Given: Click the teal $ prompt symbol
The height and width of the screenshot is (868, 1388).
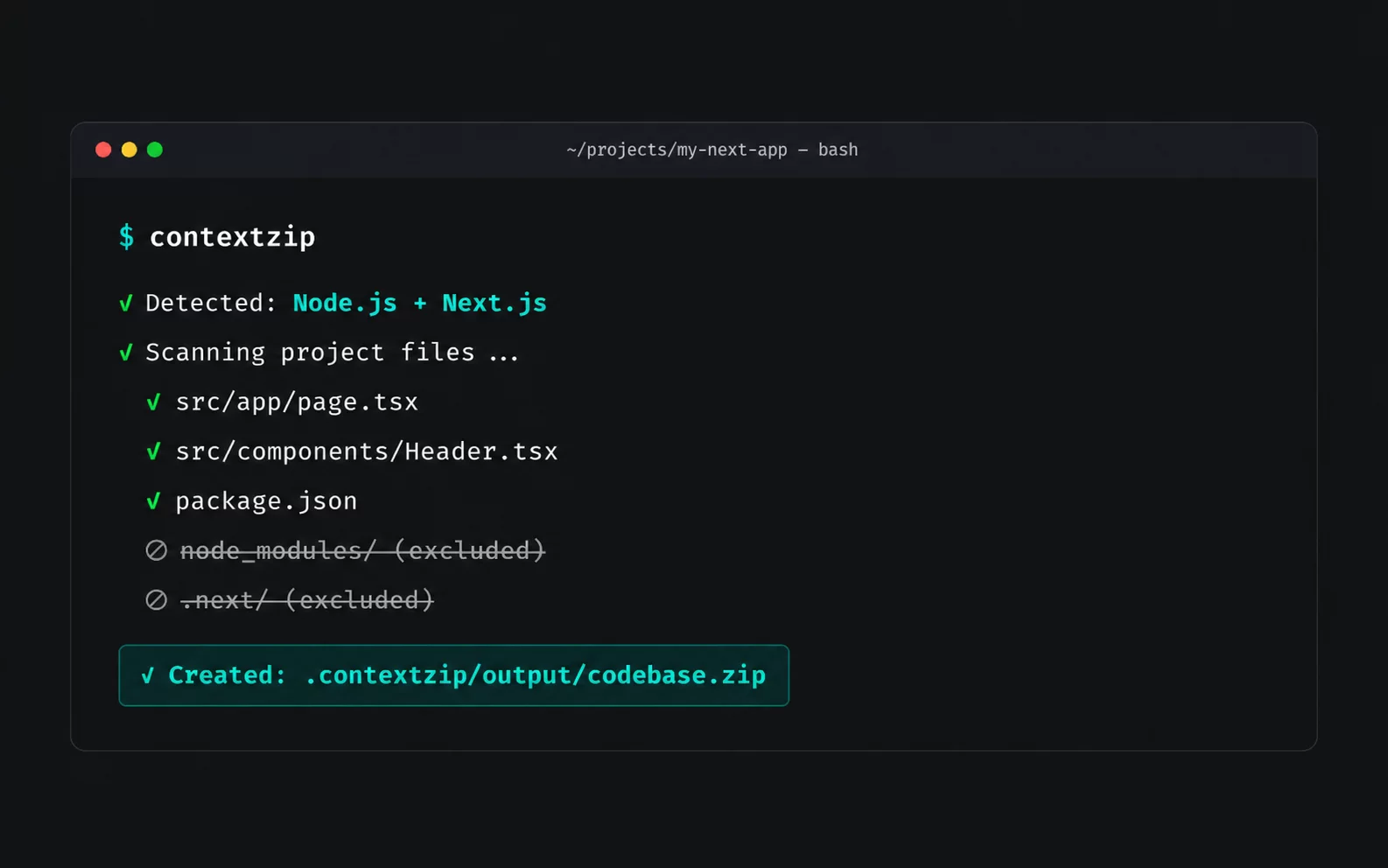Looking at the screenshot, I should (127, 236).
